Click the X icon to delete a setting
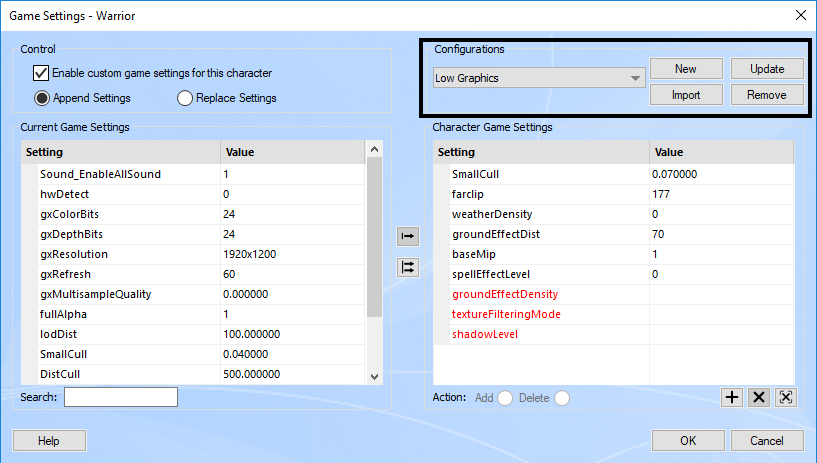The width and height of the screenshot is (817, 463). pyautogui.click(x=759, y=397)
